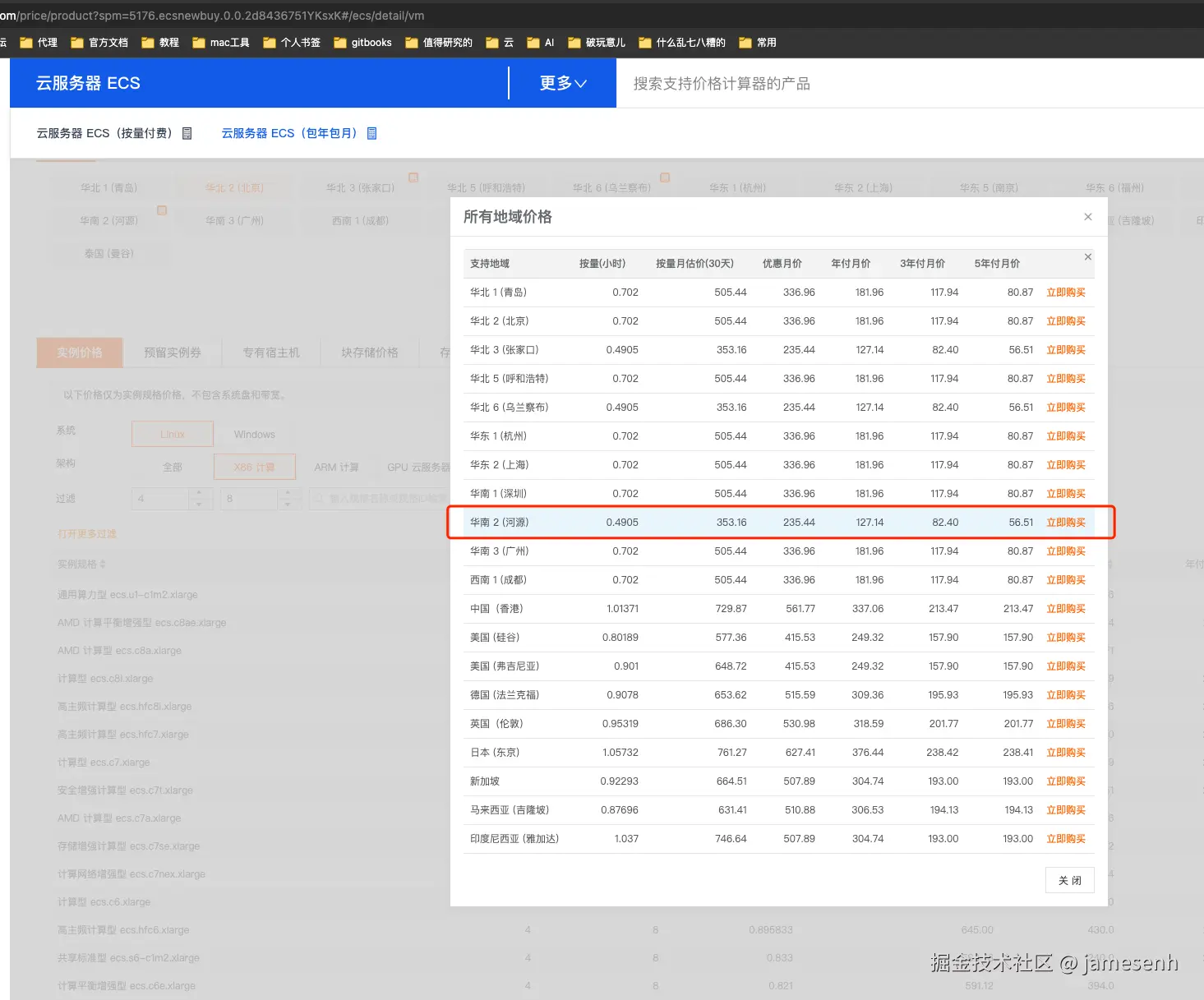Viewport: 1204px width, 1000px height.
Task: Click the small icon on 华北 3 (张家口) tab
Action: coord(413,177)
